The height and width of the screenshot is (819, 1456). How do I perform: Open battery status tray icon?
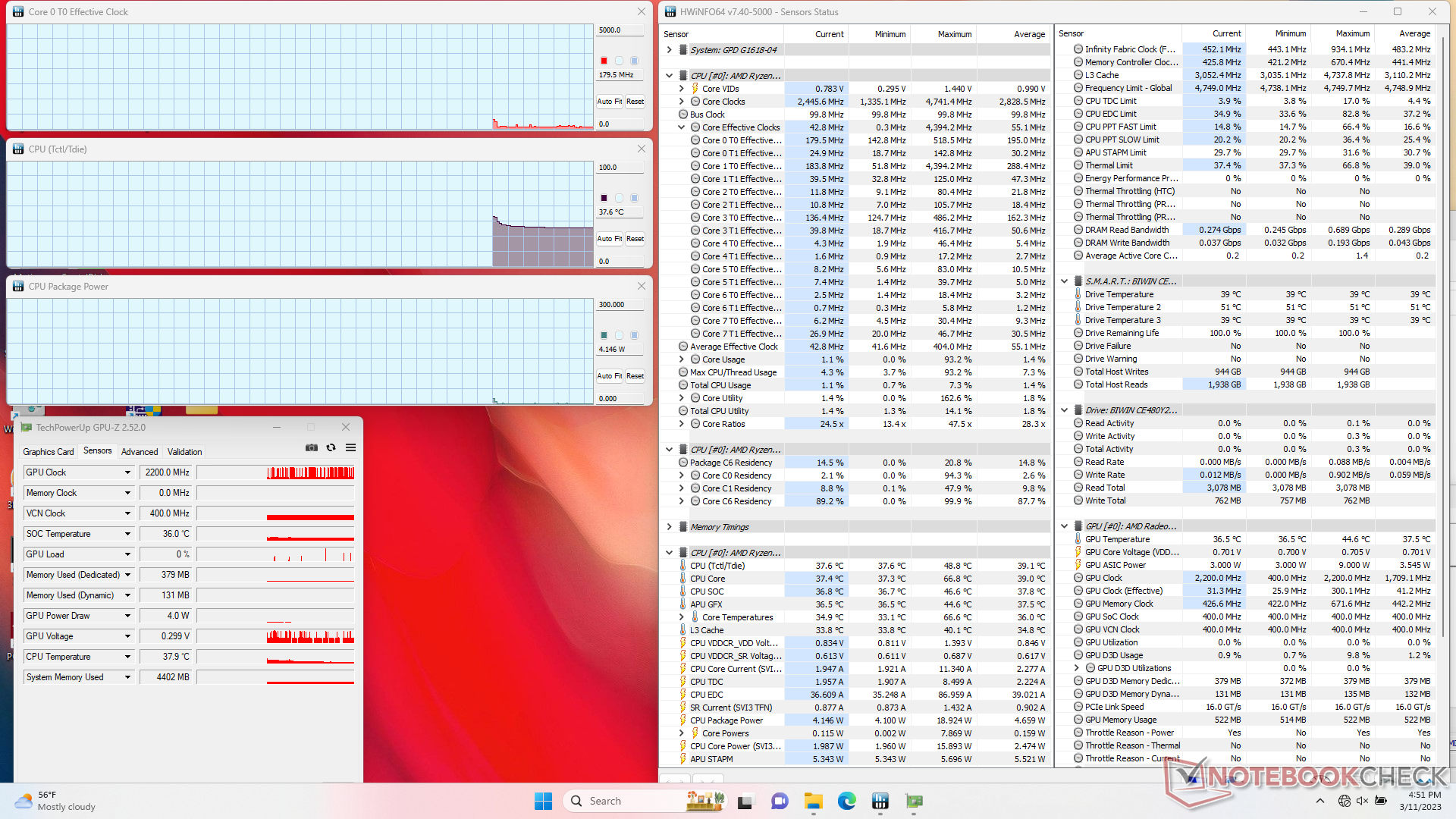[1381, 801]
